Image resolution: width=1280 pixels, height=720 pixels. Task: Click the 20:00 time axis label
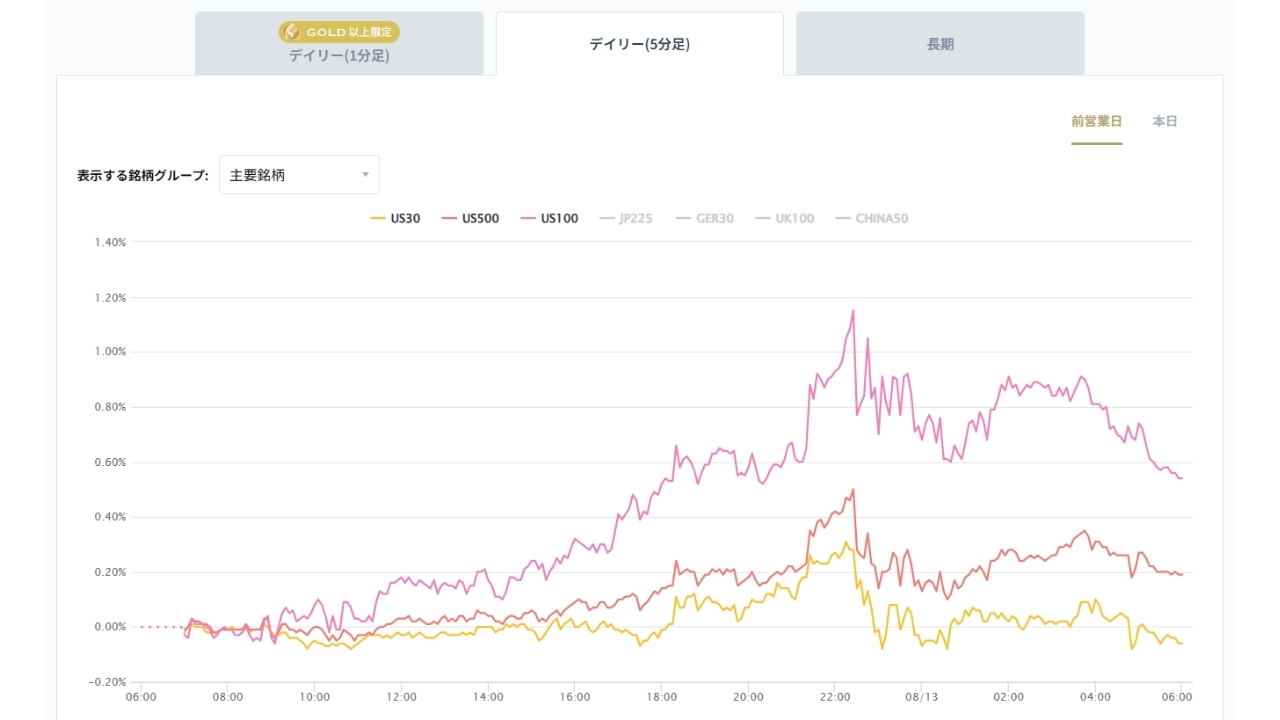[748, 697]
